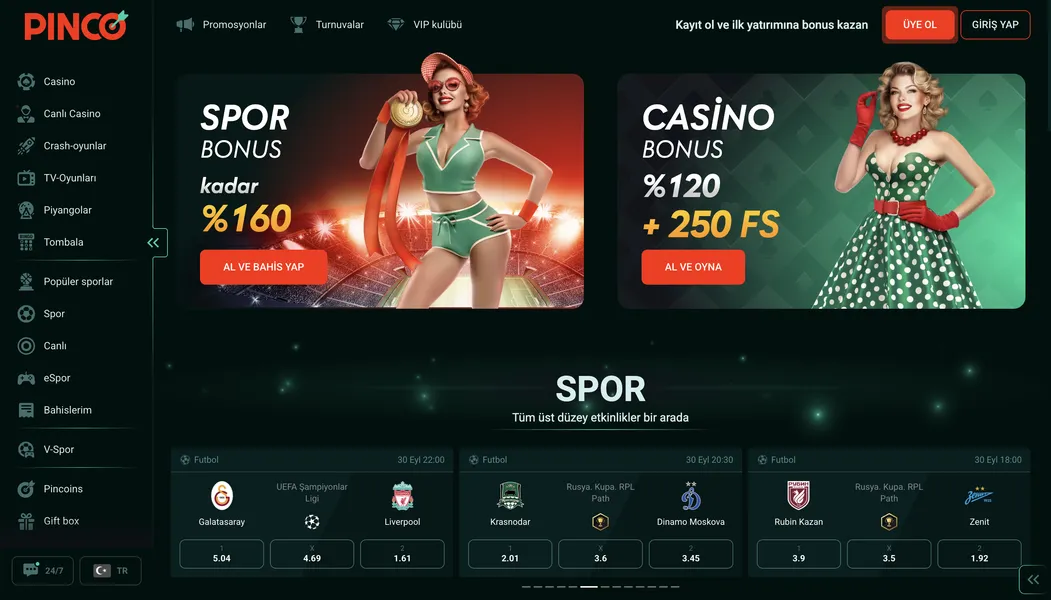Select the eSpor gamepad icon
Viewport: 1051px width, 600px height.
(26, 379)
